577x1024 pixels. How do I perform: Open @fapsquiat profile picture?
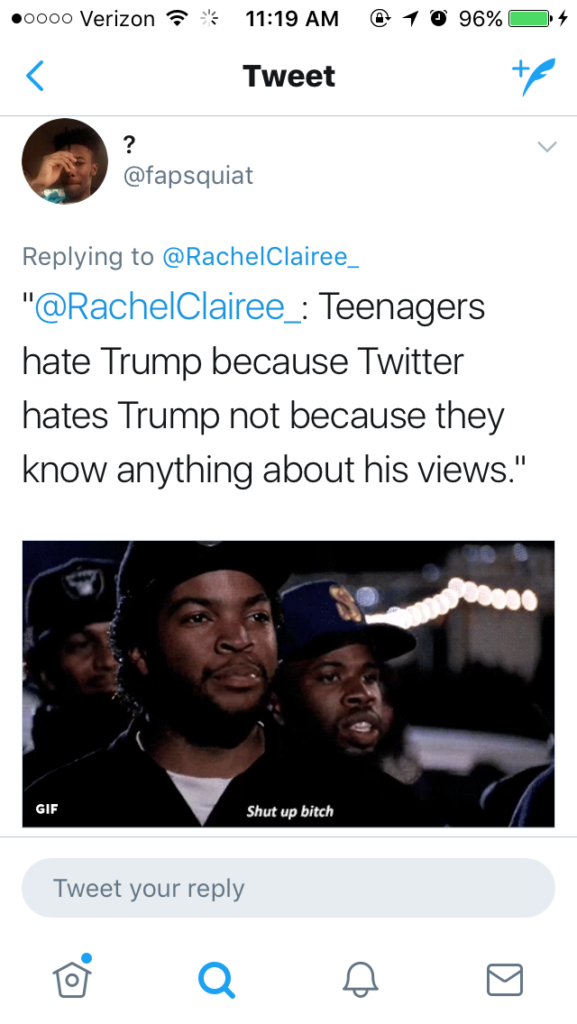65,161
